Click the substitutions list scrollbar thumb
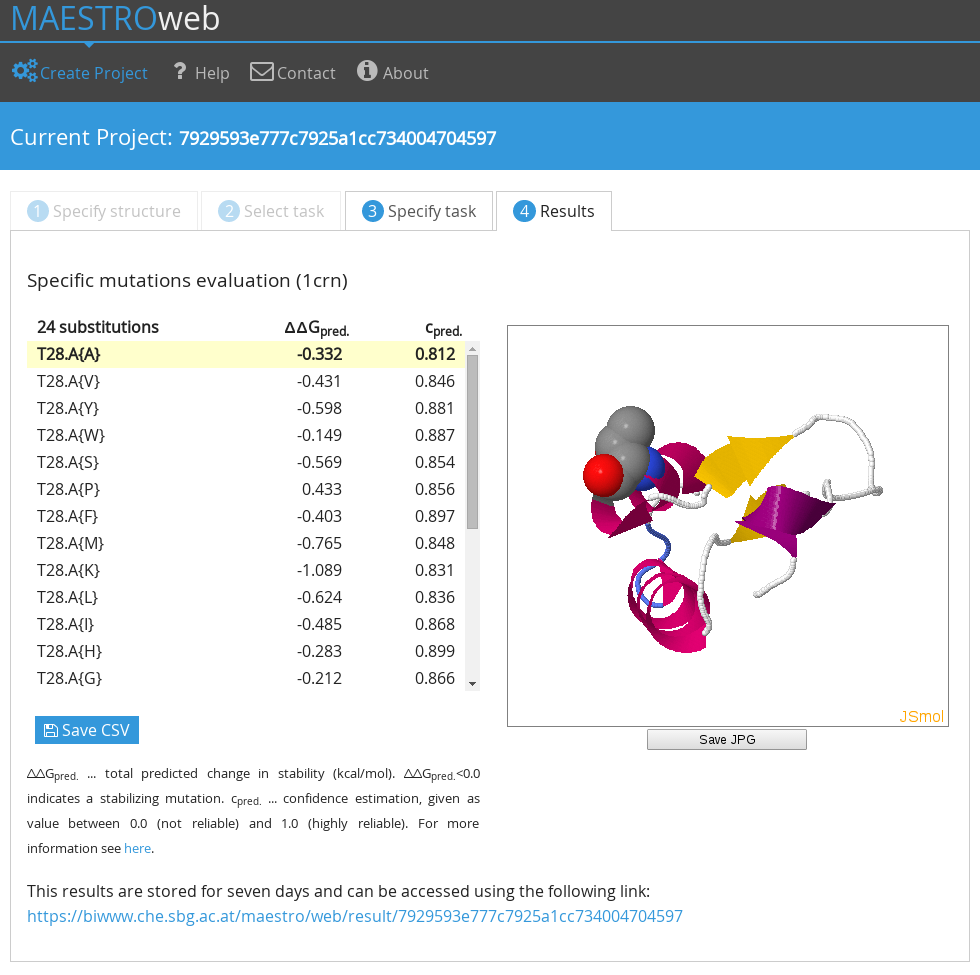 click(x=472, y=442)
